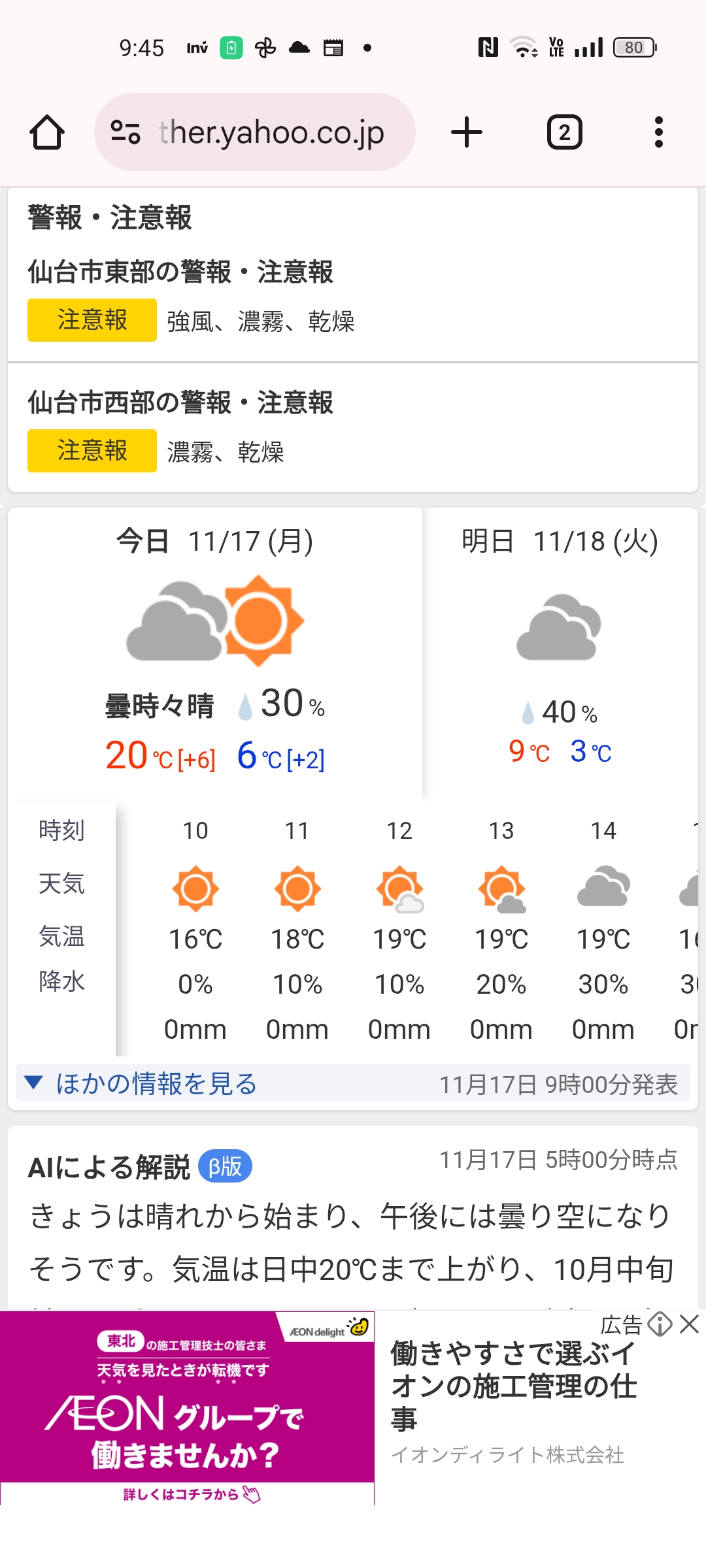Viewport: 706px width, 1568px height.
Task: Open 仙台市東部の警報・注意報 heading
Action: pyautogui.click(x=180, y=272)
